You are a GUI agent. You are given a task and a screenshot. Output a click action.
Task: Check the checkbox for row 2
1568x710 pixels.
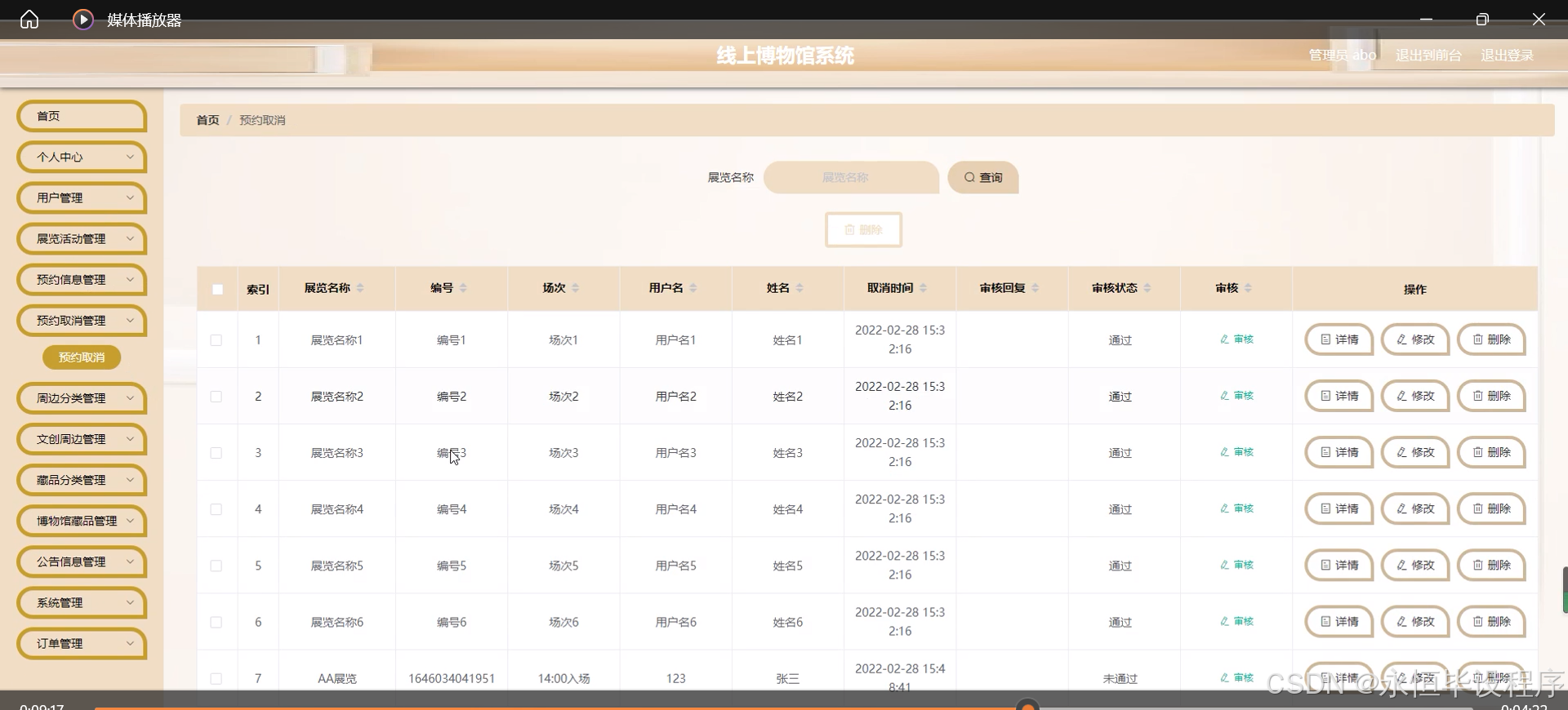[216, 397]
